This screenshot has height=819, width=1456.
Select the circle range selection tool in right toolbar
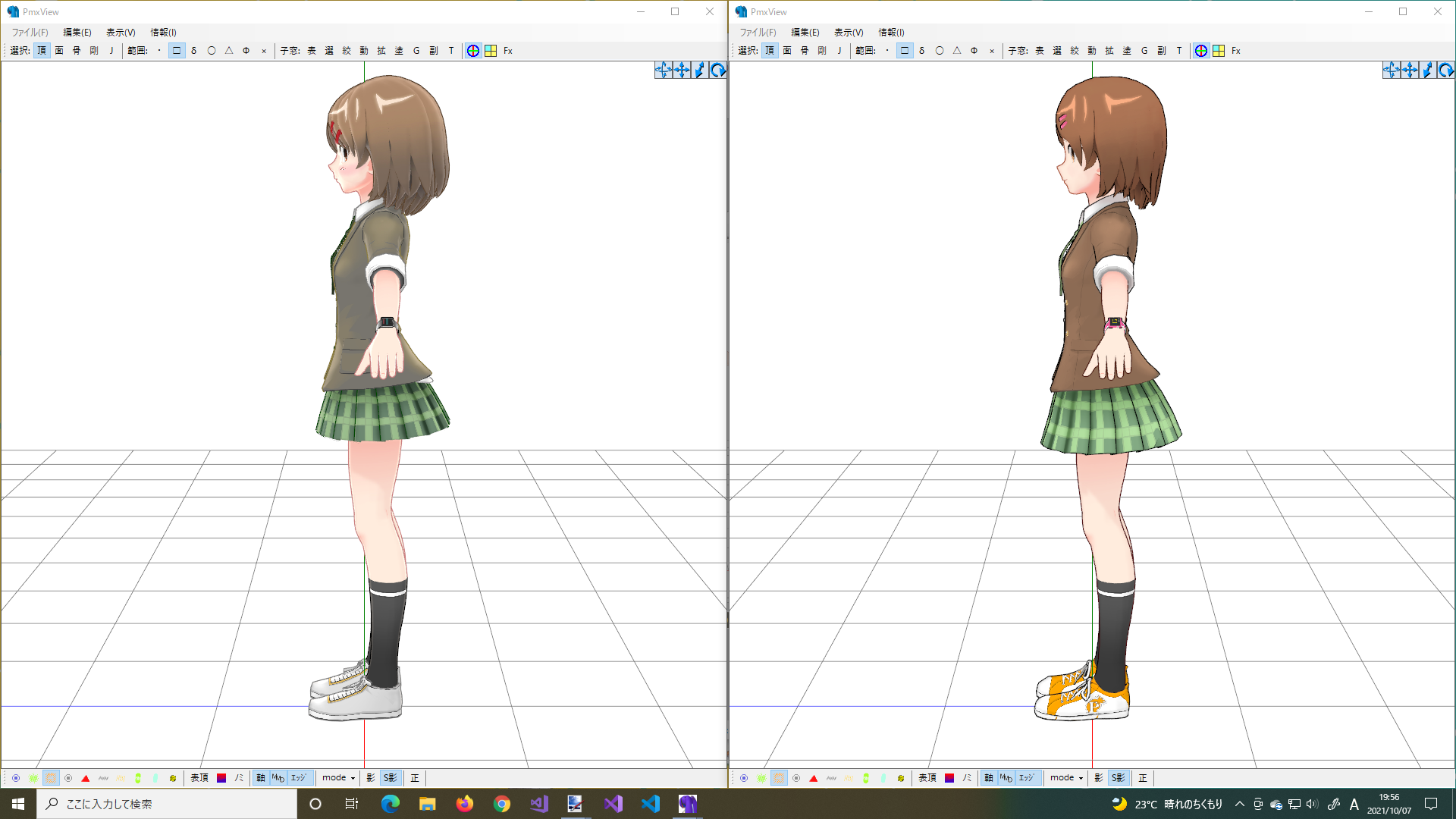940,51
